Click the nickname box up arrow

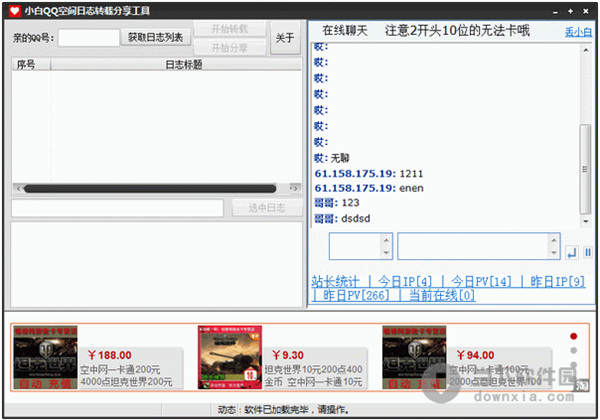coord(386,240)
